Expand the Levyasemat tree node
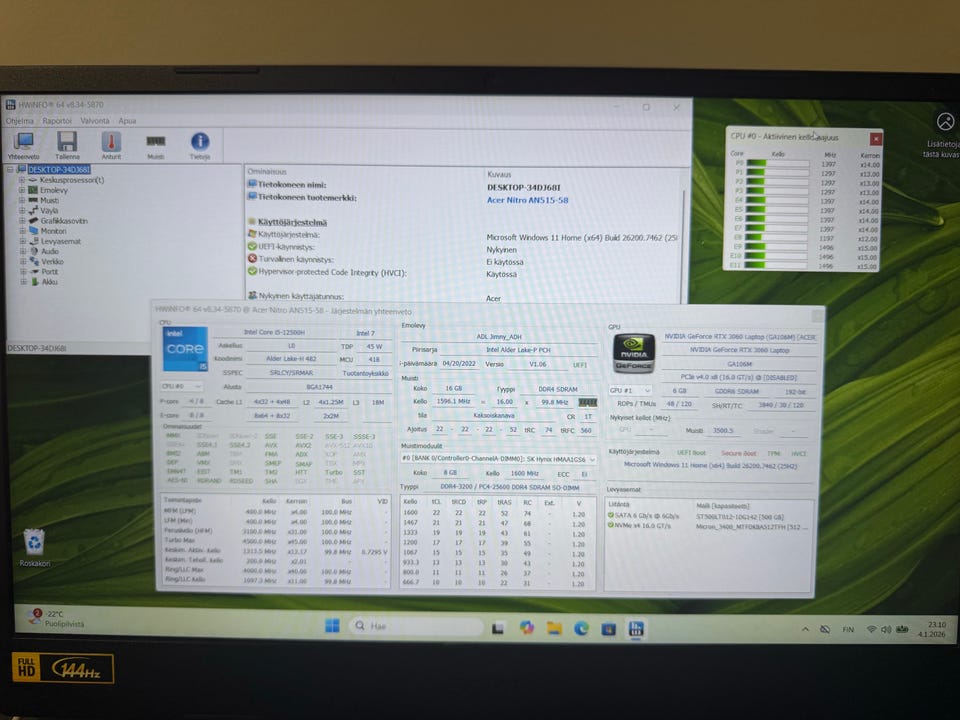The width and height of the screenshot is (960, 720). [x=23, y=241]
